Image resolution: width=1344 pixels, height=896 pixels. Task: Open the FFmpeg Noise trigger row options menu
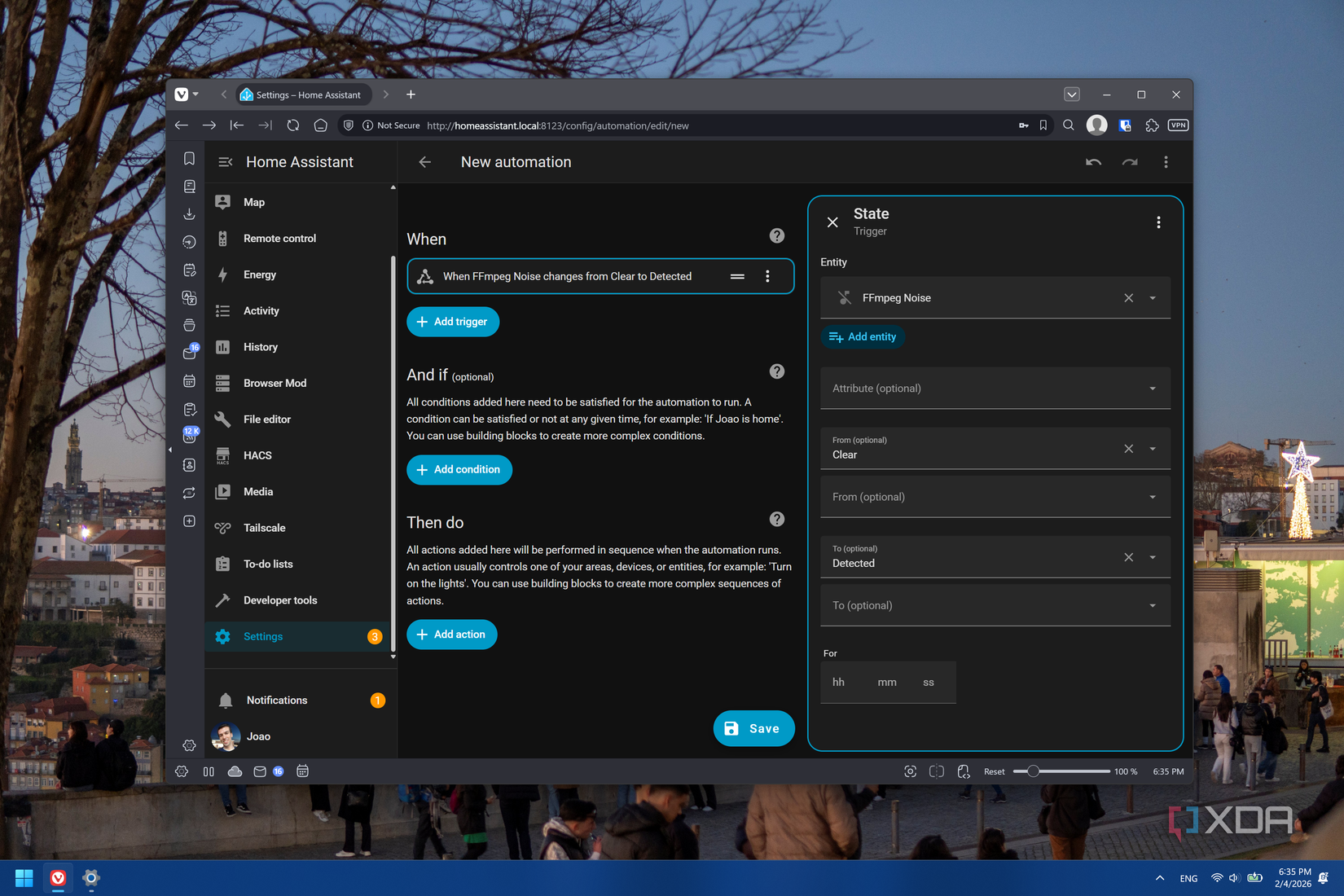tap(767, 276)
